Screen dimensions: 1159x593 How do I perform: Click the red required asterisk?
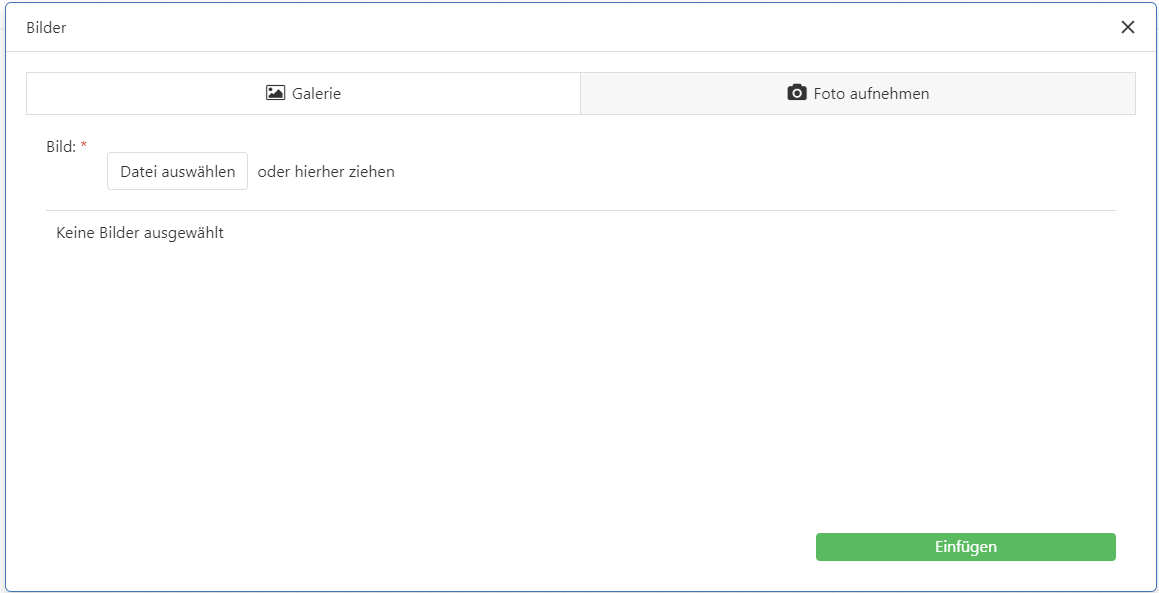click(84, 146)
